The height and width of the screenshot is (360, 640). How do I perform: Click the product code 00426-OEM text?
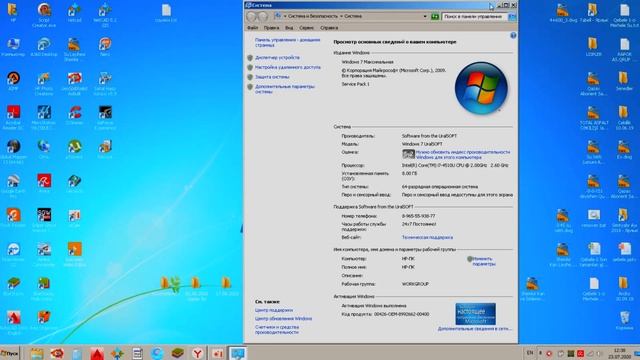point(402,314)
